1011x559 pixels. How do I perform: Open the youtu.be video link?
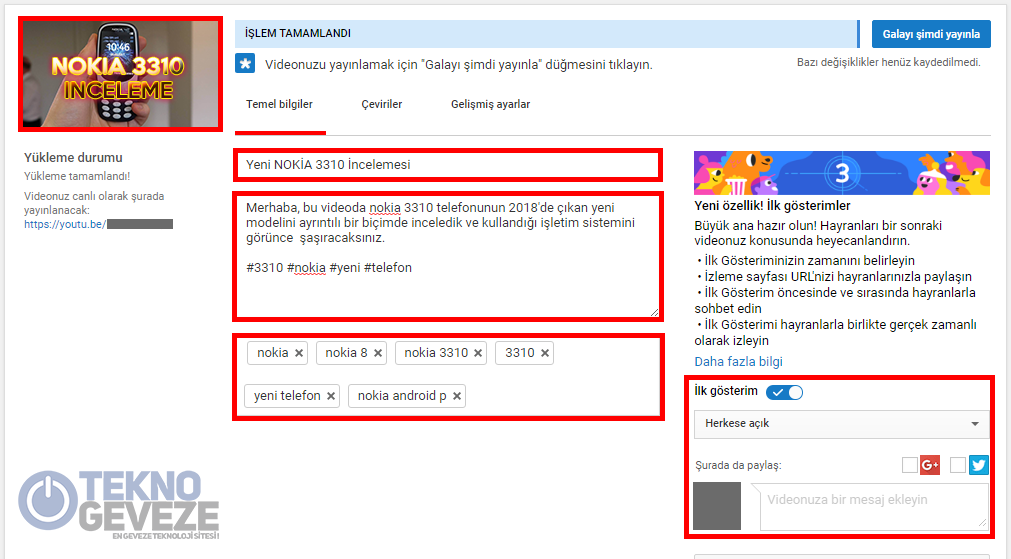pyautogui.click(x=99, y=224)
